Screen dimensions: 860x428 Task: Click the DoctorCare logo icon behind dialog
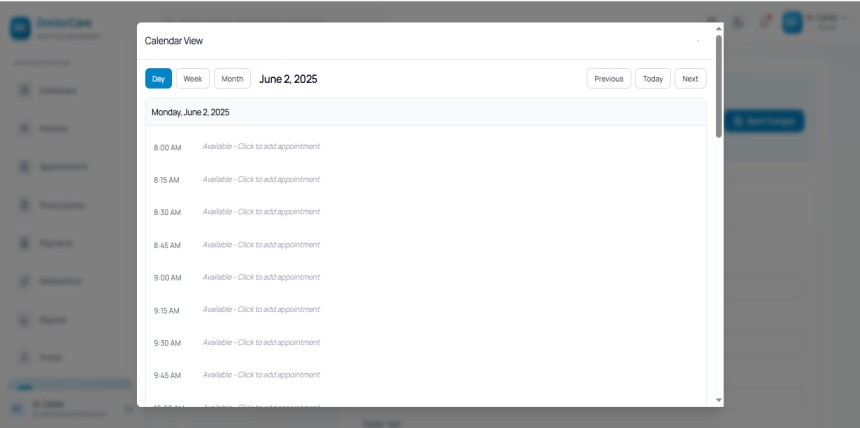[x=20, y=29]
